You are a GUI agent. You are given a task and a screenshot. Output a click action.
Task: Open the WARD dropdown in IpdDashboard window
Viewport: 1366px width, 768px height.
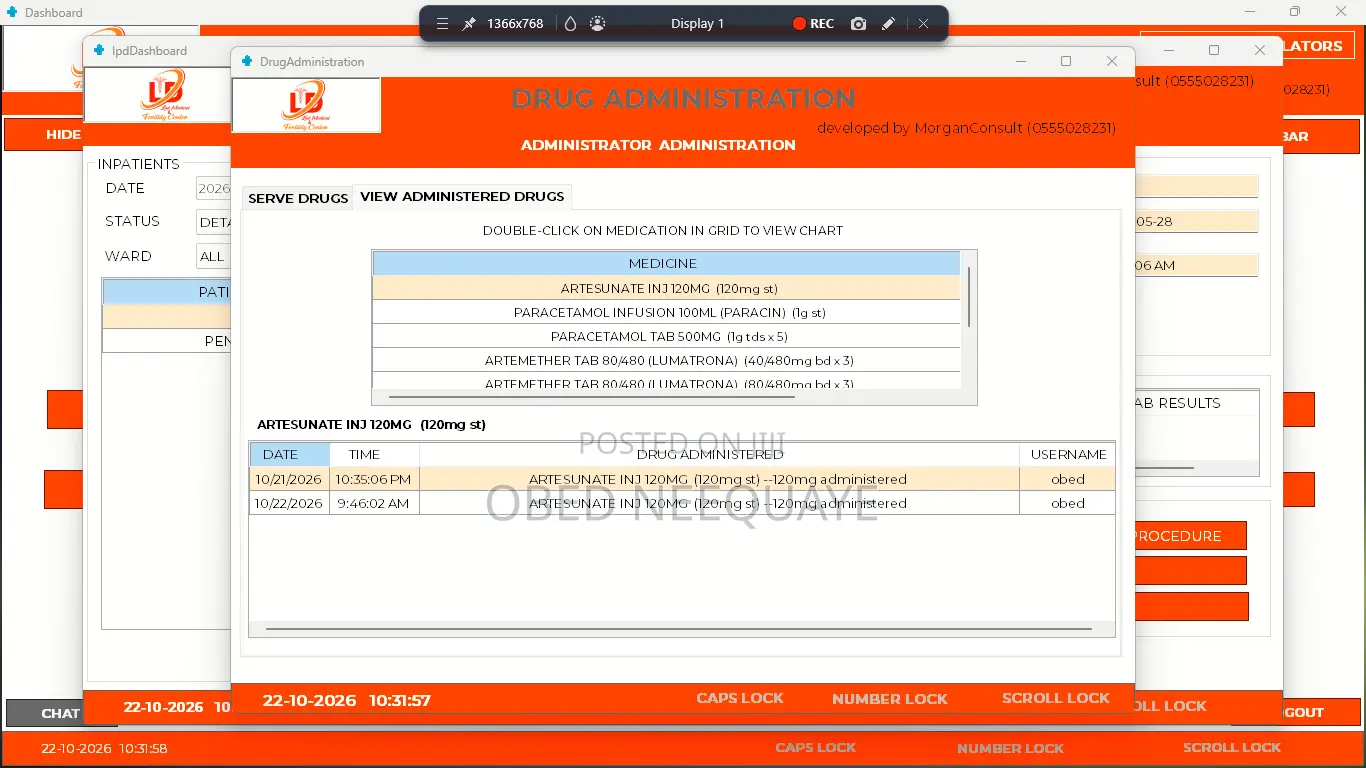pos(213,256)
